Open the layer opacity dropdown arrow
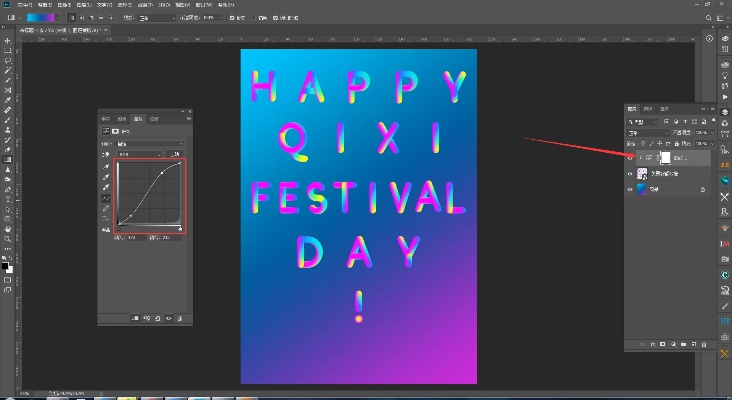Viewport: 732px width, 400px height. (x=712, y=133)
